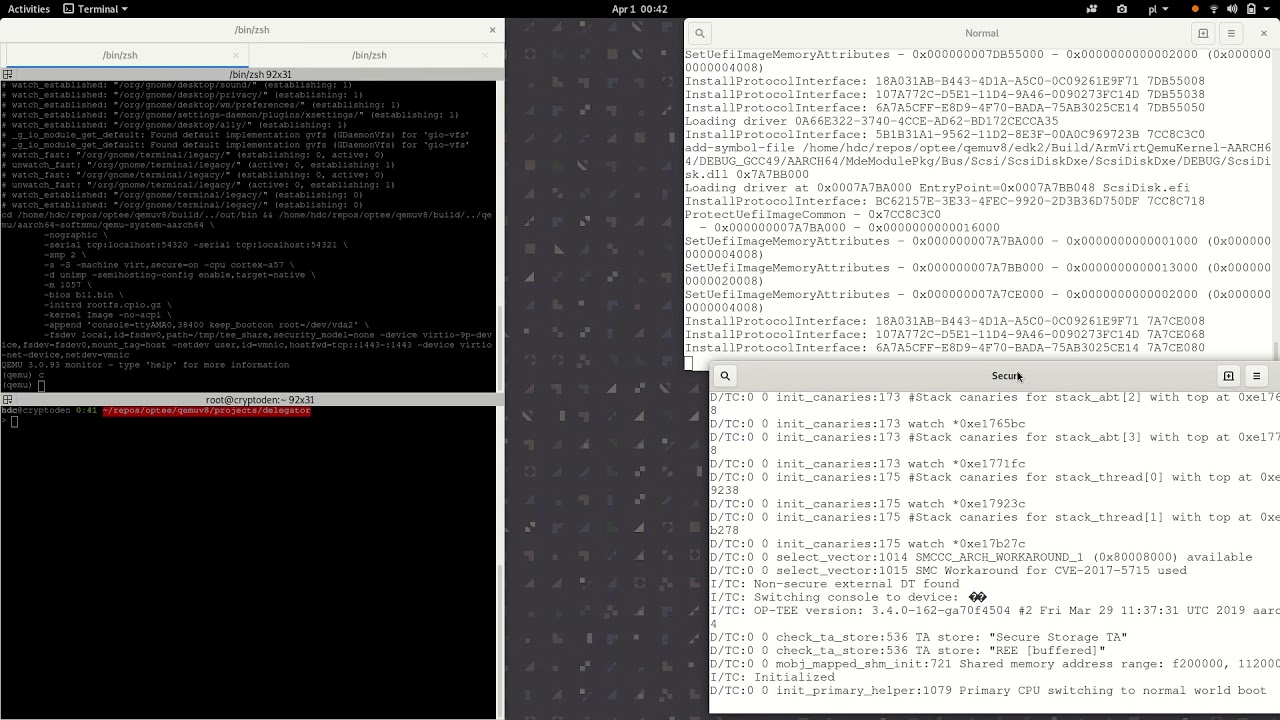Click the '-bios bl1.bin' line in qemu command
The width and height of the screenshot is (1280, 720).
[85, 295]
